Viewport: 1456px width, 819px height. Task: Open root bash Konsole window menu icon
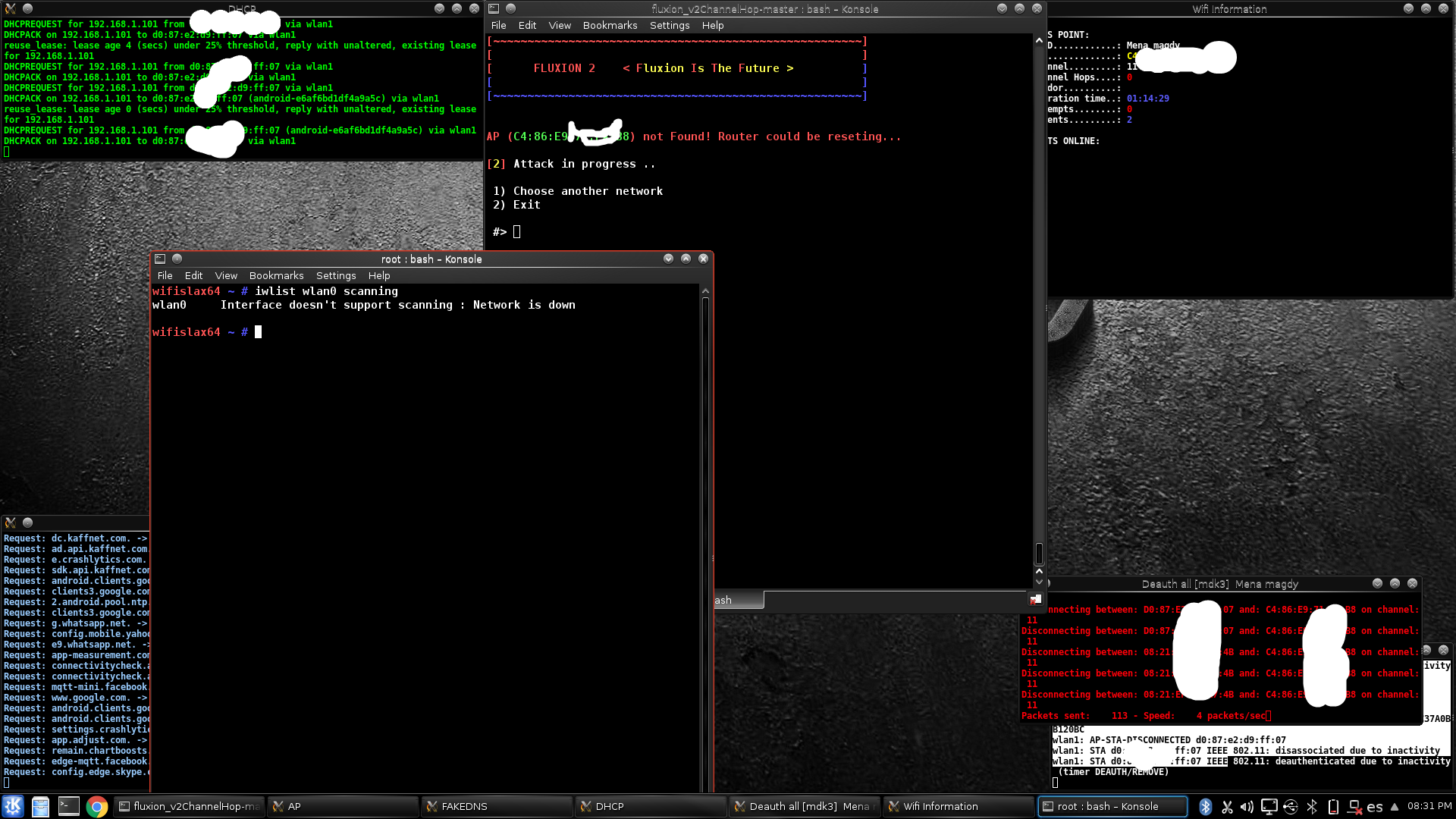point(160,259)
